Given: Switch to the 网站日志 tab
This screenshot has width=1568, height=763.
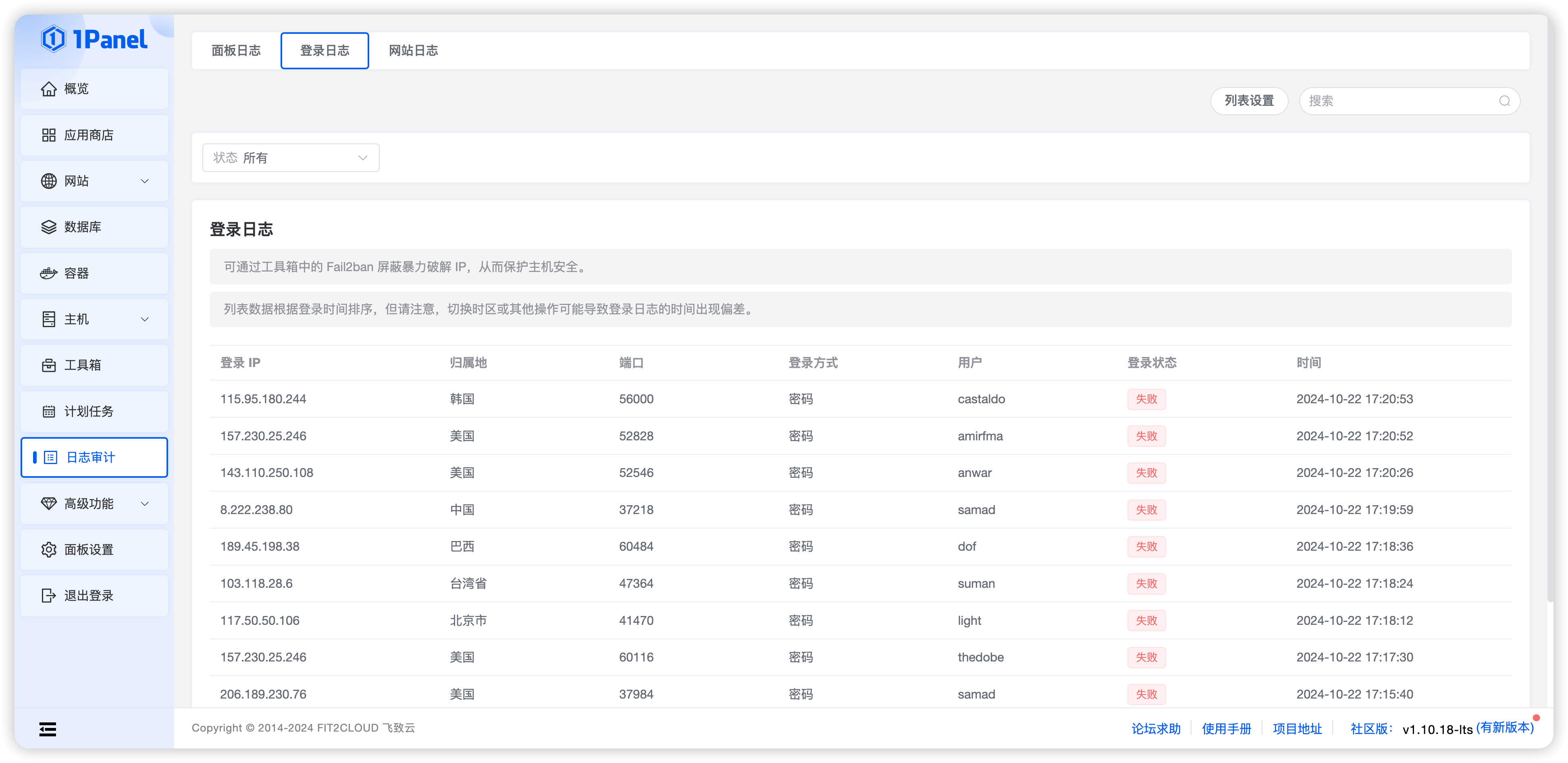Looking at the screenshot, I should (414, 50).
